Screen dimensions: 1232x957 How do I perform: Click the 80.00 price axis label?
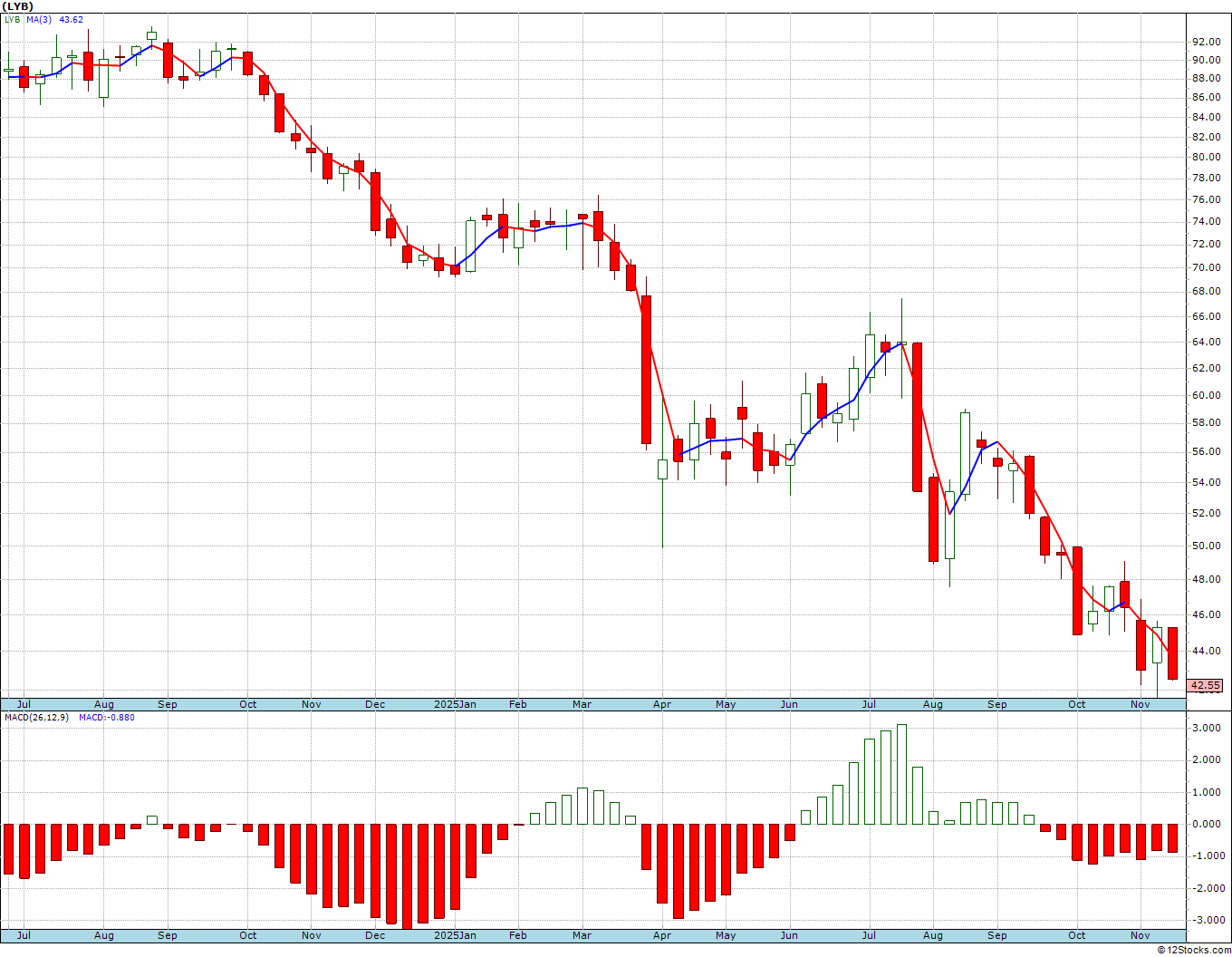(x=1205, y=157)
